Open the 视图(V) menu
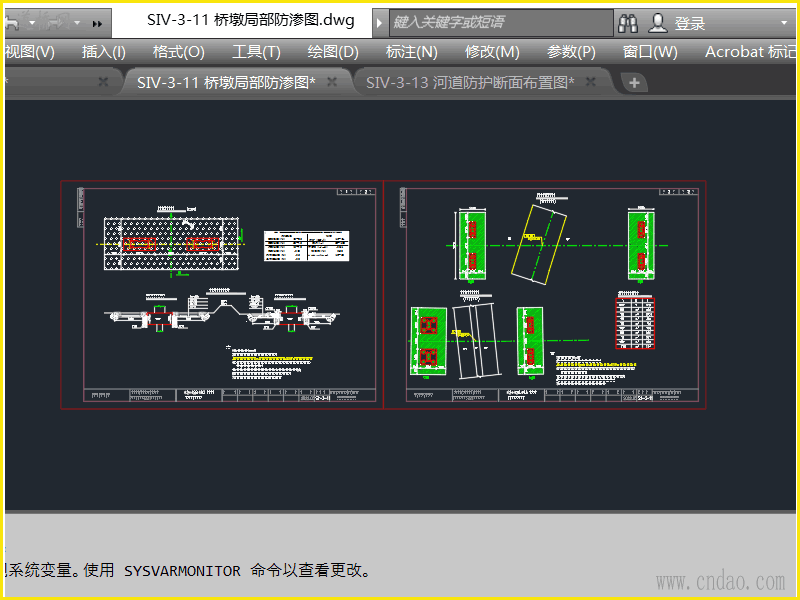800x600 pixels. [x=30, y=52]
